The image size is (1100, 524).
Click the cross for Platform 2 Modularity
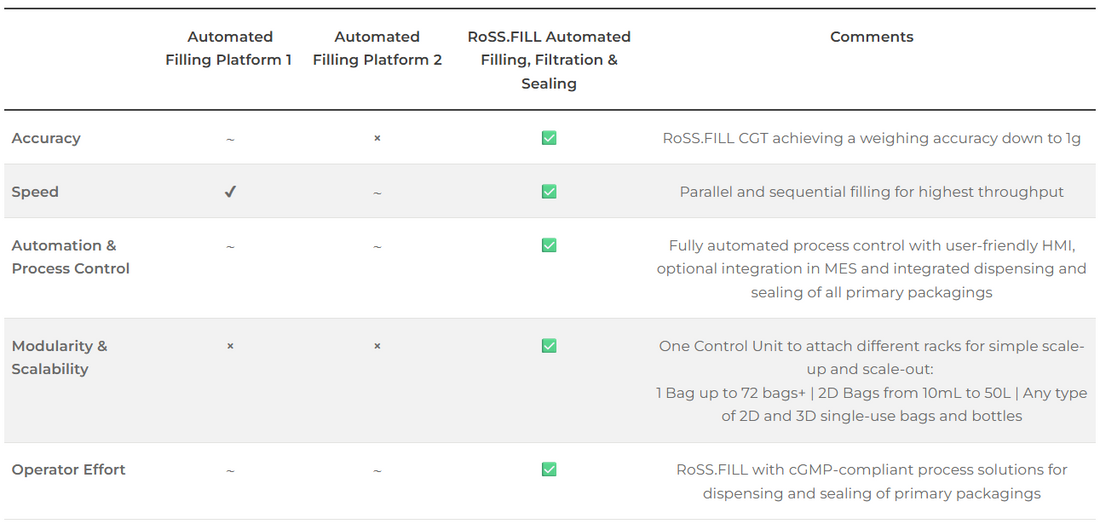[x=377, y=346]
